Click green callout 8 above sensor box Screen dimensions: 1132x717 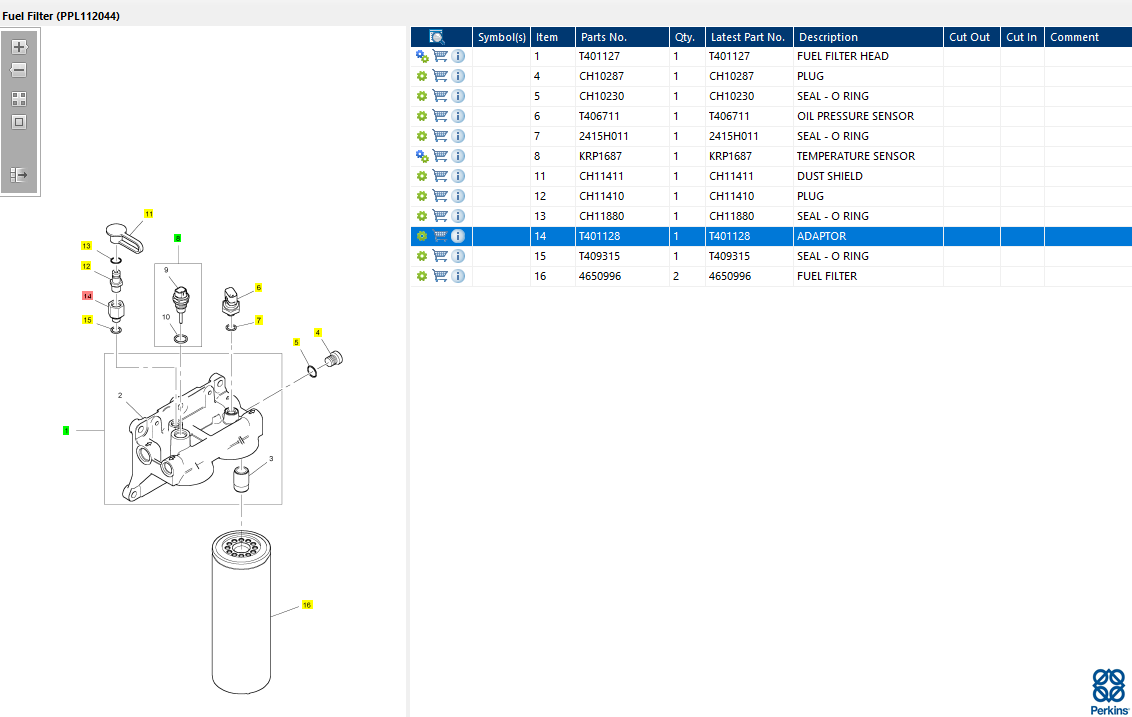point(178,238)
